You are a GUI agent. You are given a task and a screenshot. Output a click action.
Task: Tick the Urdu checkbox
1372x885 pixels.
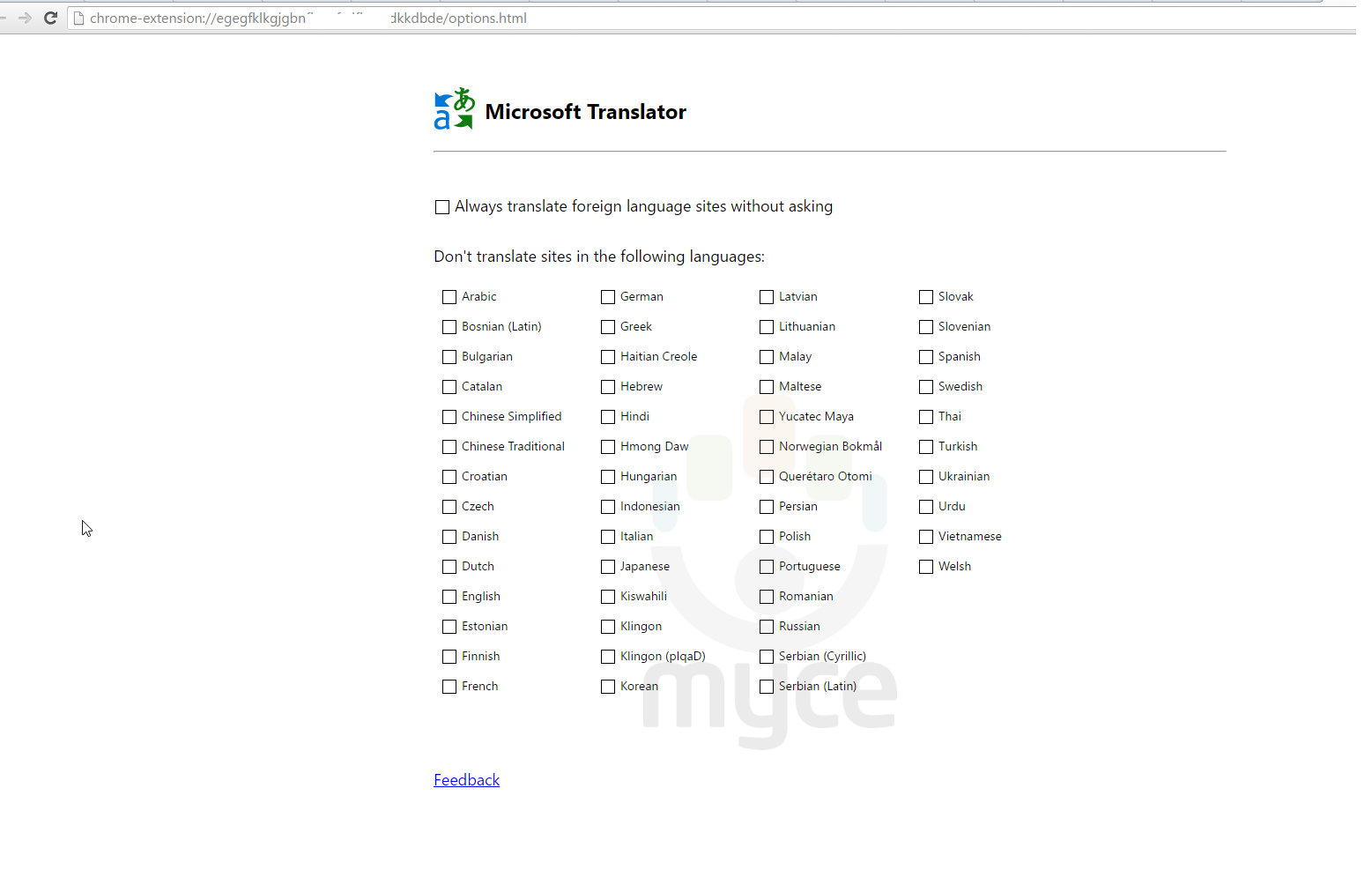coord(926,507)
